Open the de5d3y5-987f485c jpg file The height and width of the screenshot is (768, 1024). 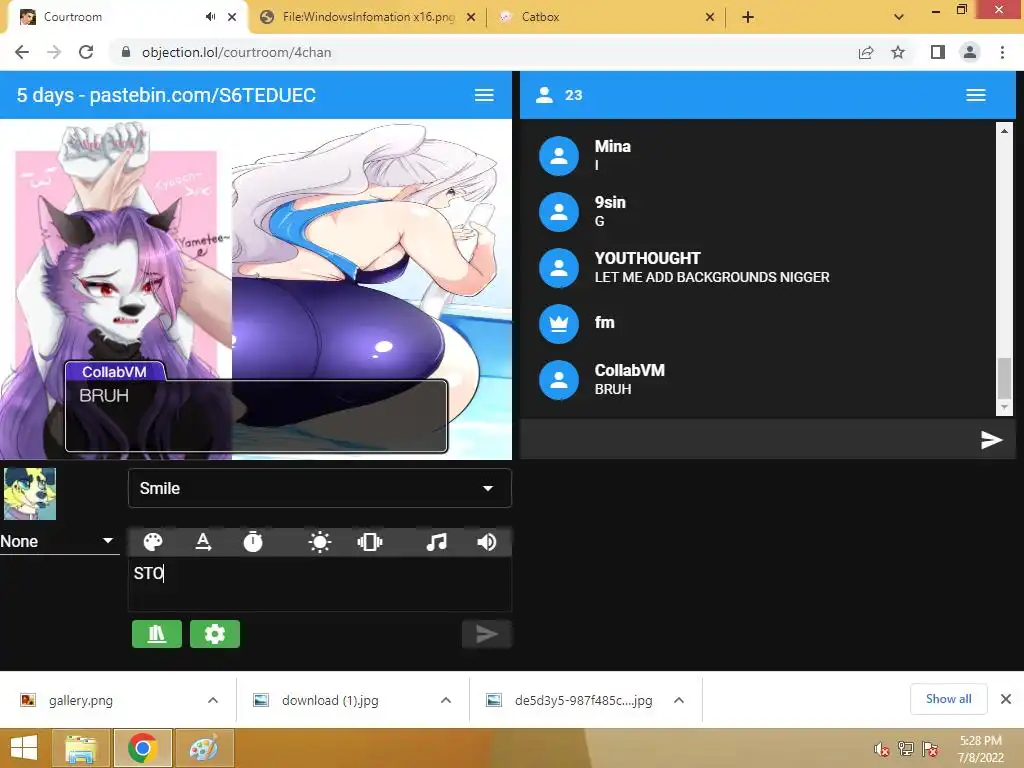click(583, 701)
